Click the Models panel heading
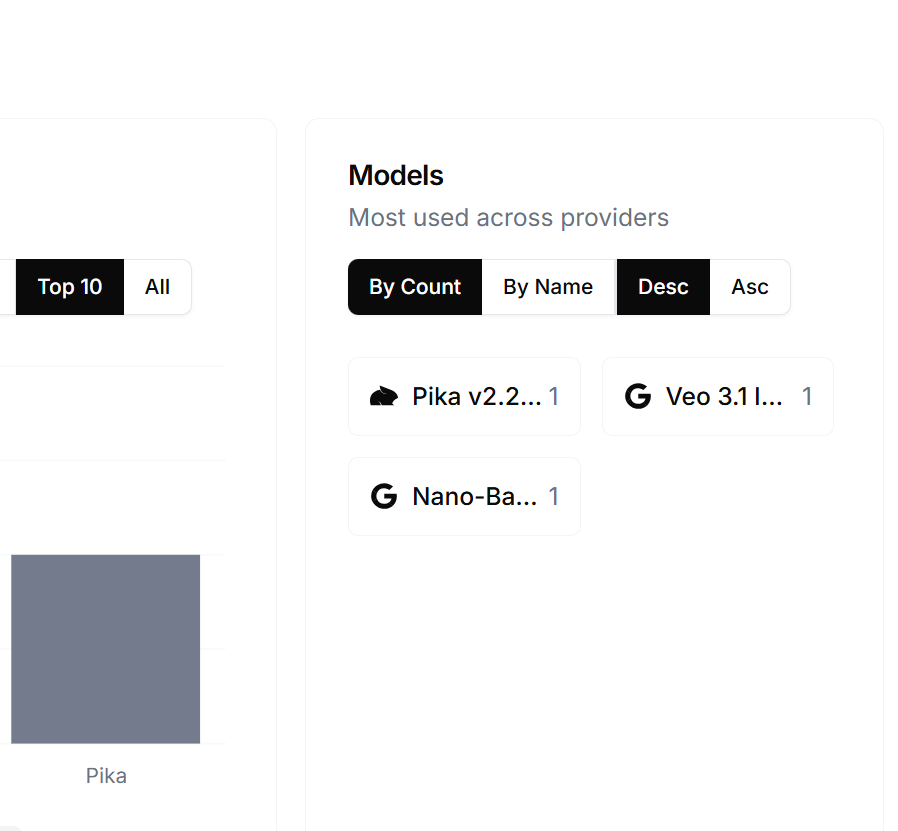 pyautogui.click(x=396, y=175)
